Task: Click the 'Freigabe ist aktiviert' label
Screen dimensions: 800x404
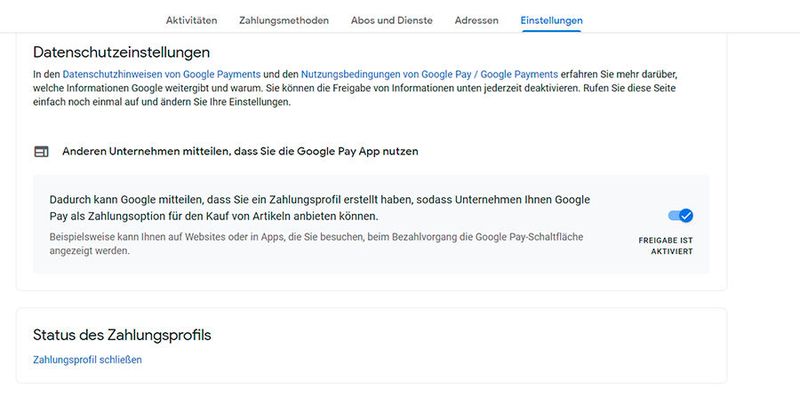Action: (665, 245)
